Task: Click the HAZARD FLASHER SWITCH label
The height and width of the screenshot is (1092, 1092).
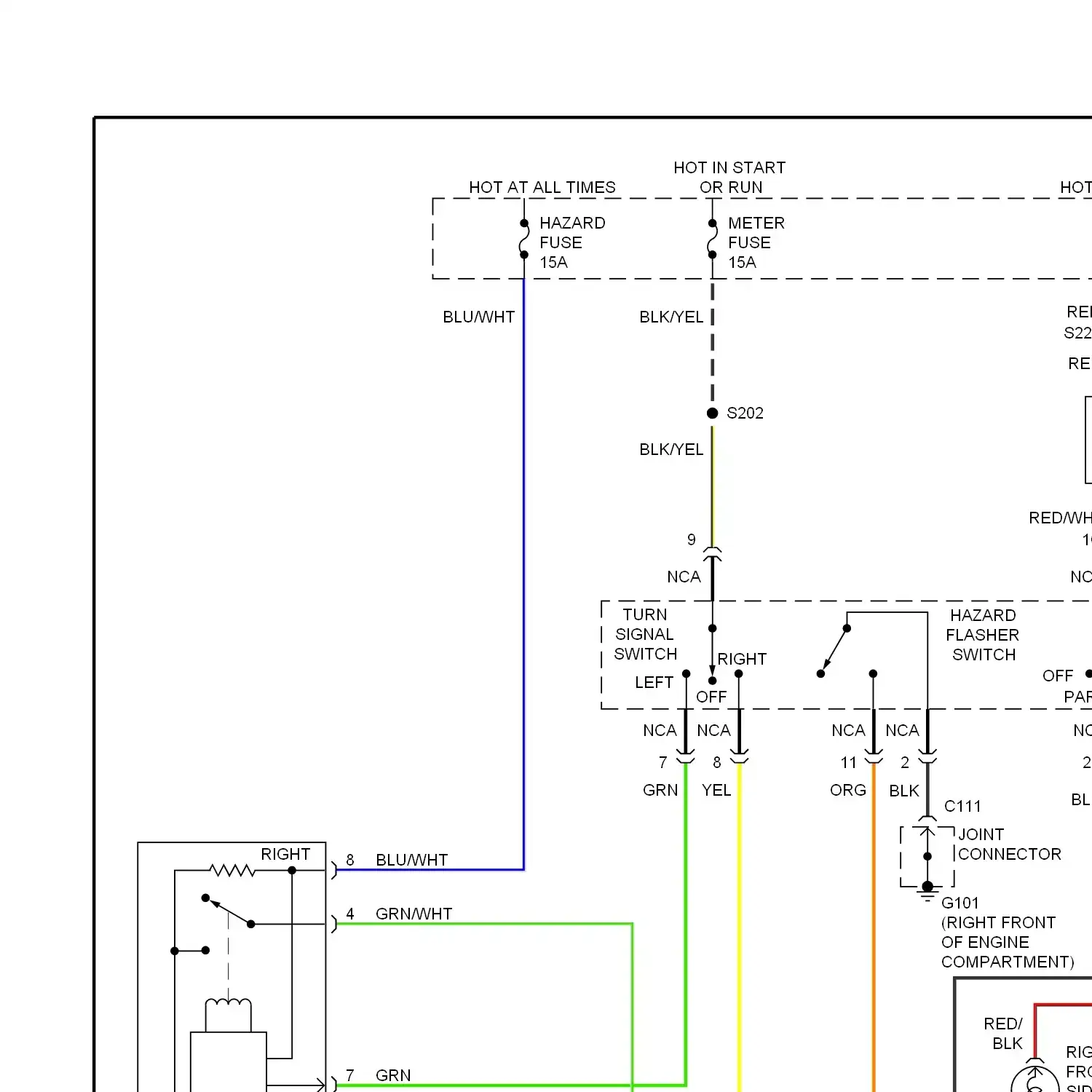Action: click(983, 635)
